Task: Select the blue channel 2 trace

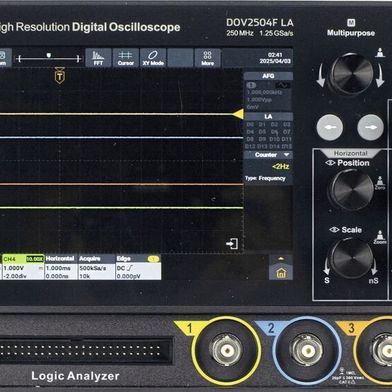Action: coord(121,137)
